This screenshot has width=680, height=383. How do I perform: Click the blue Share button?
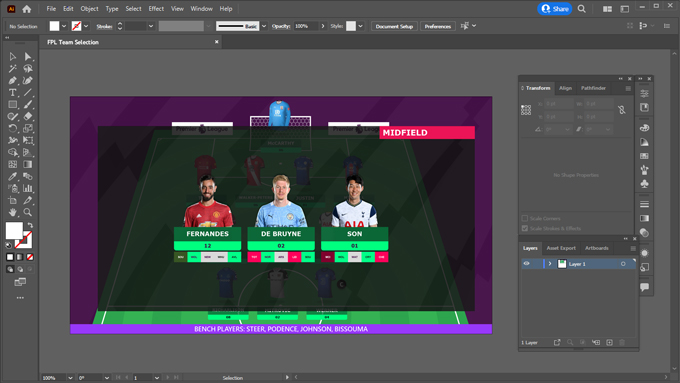555,9
